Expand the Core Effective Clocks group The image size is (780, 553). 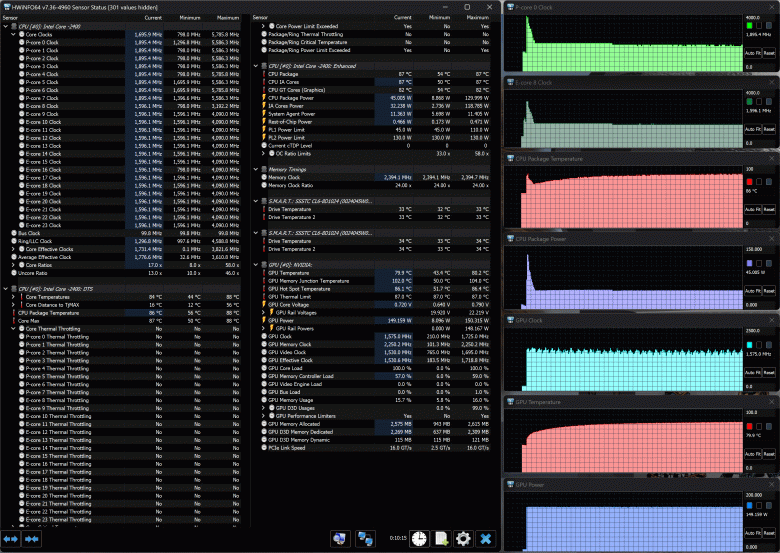[13, 249]
